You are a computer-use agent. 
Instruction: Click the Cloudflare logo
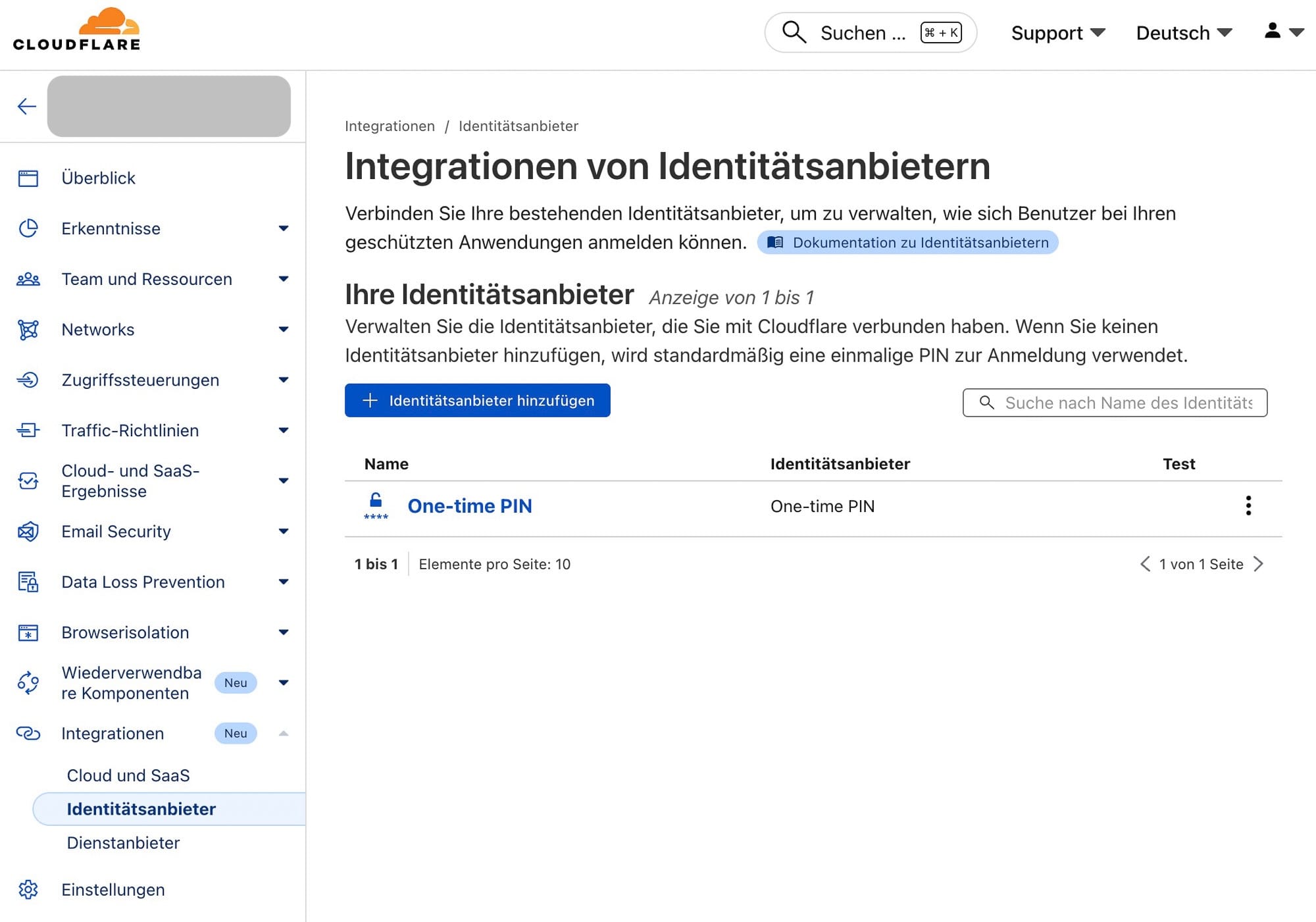pyautogui.click(x=77, y=30)
